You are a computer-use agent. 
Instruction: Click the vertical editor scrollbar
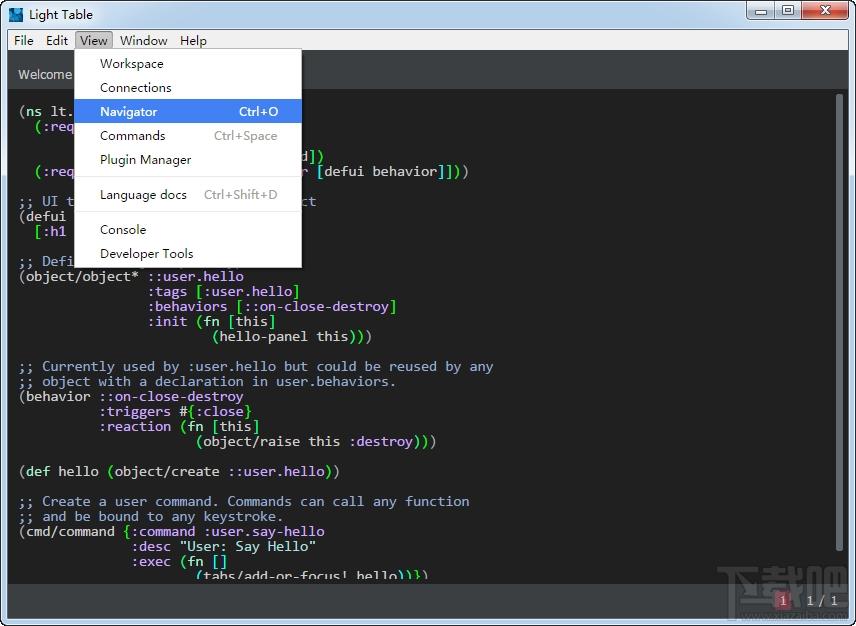pos(839,322)
